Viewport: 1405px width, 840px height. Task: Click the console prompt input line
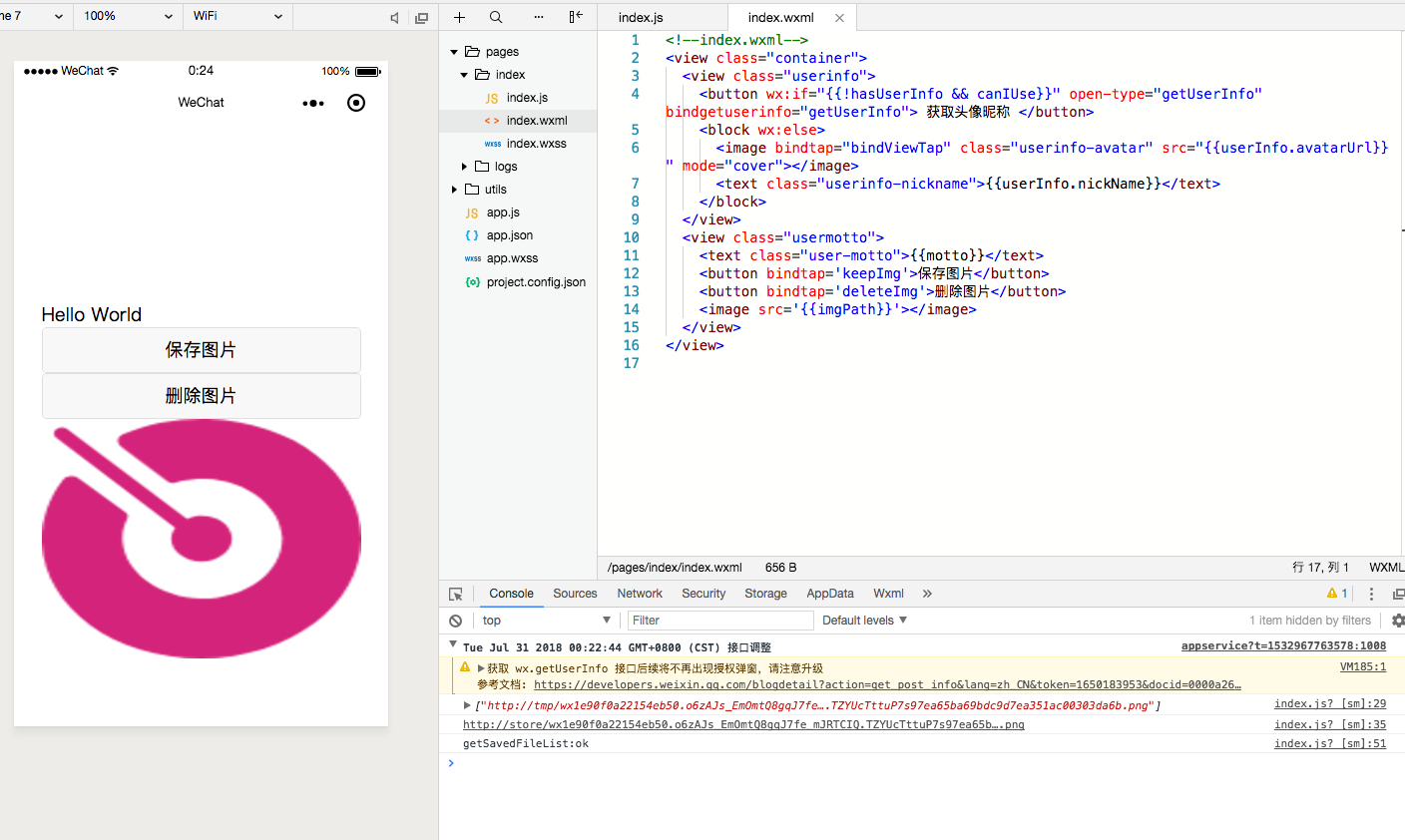[922, 764]
